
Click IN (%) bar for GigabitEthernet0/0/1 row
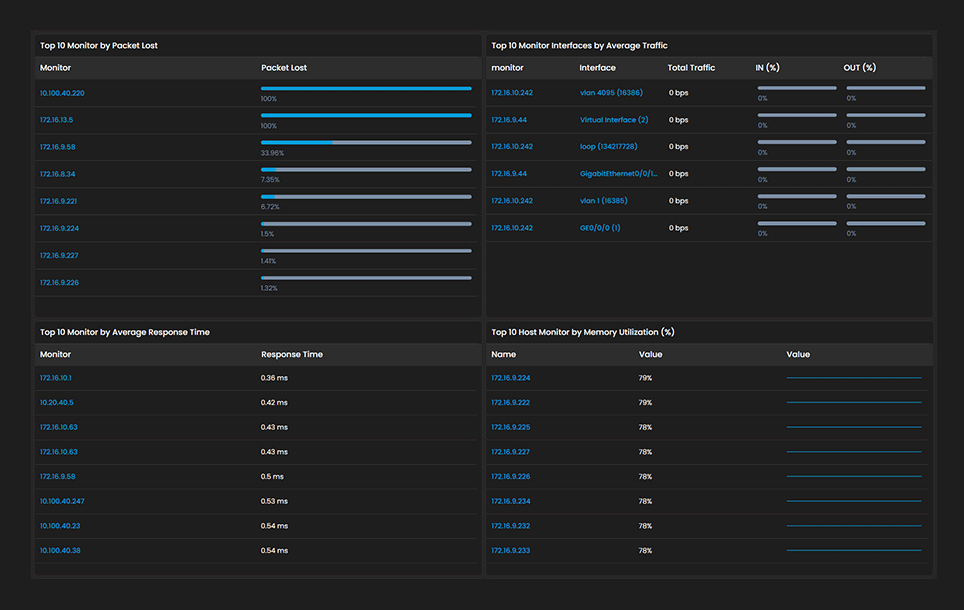click(x=797, y=169)
